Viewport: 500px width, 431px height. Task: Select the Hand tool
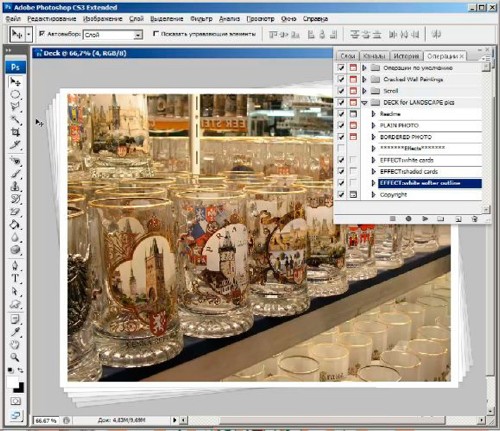pyautogui.click(x=15, y=344)
